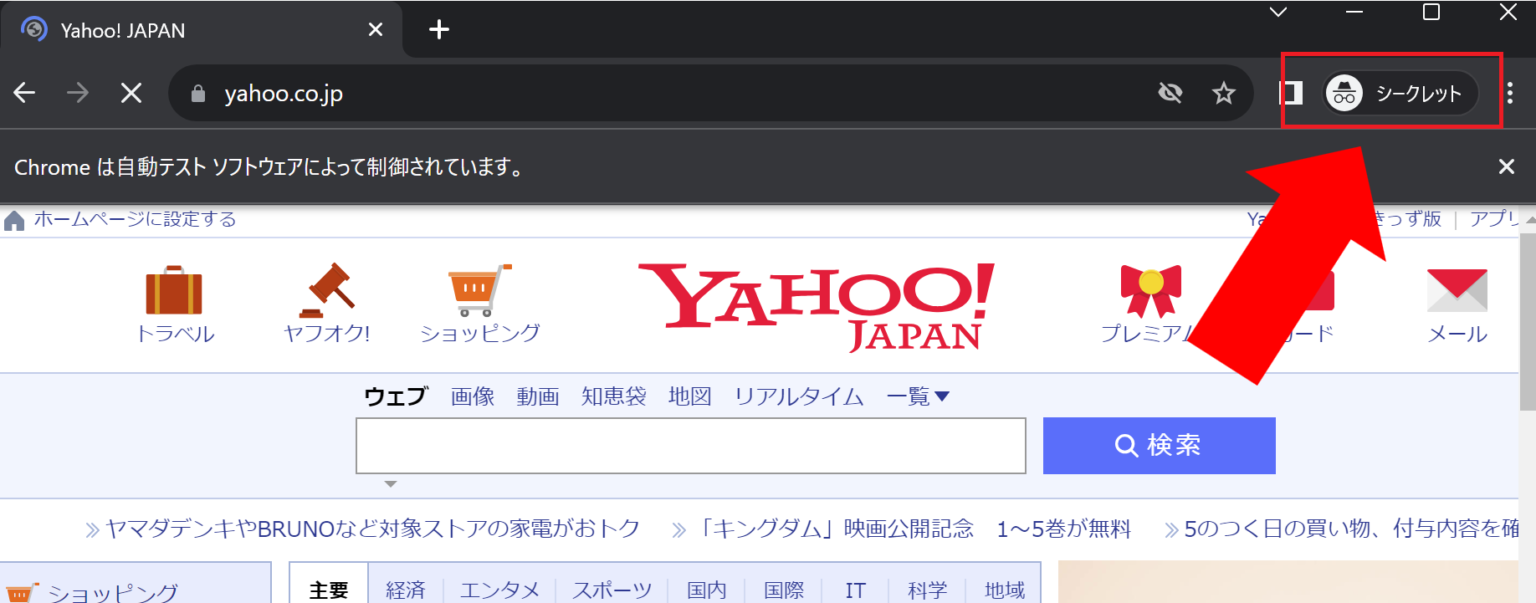The width and height of the screenshot is (1536, 603).
Task: Expand the 一覧 dropdown list
Action: pyautogui.click(x=917, y=397)
